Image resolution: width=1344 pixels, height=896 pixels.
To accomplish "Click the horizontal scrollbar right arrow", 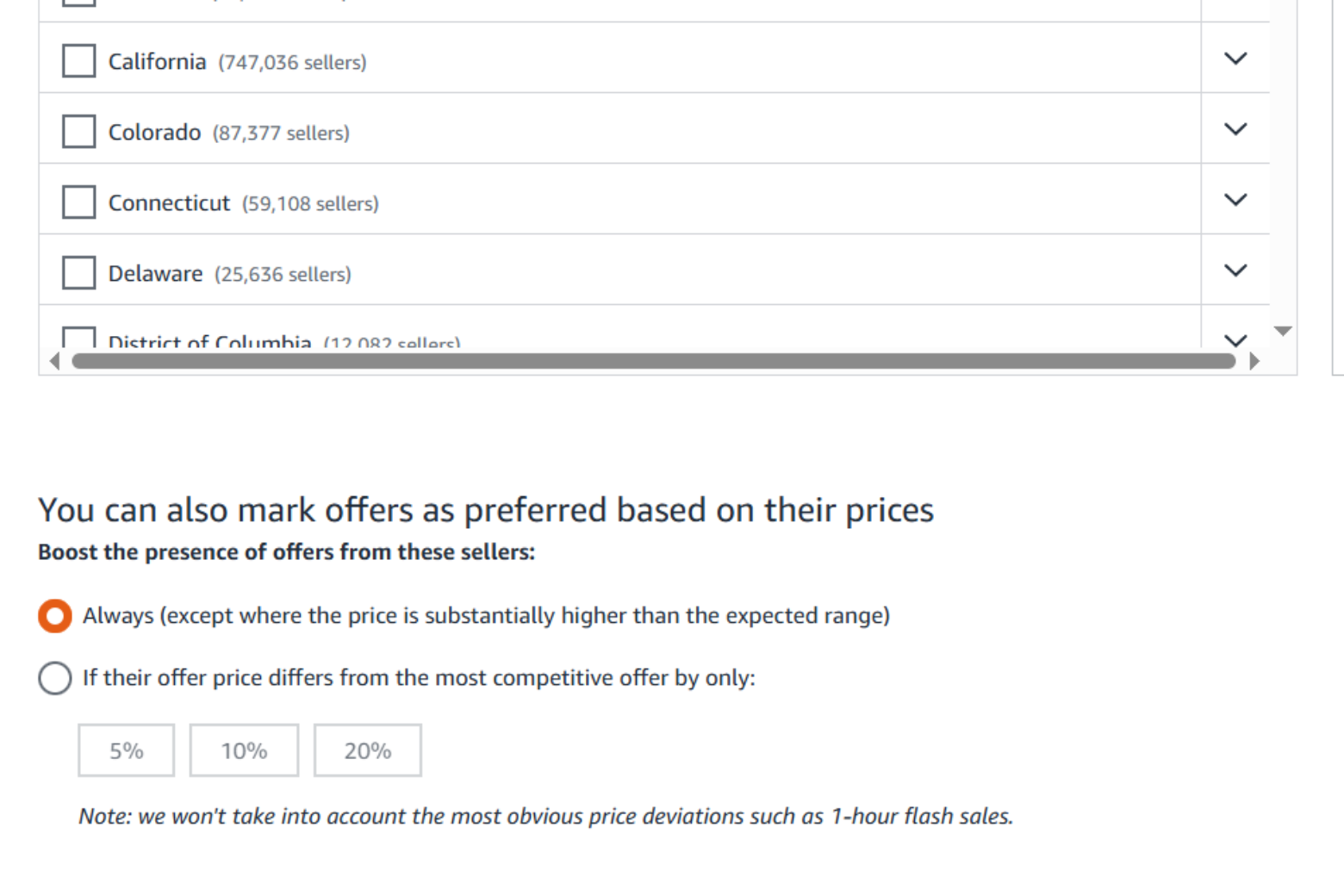I will pyautogui.click(x=1254, y=362).
